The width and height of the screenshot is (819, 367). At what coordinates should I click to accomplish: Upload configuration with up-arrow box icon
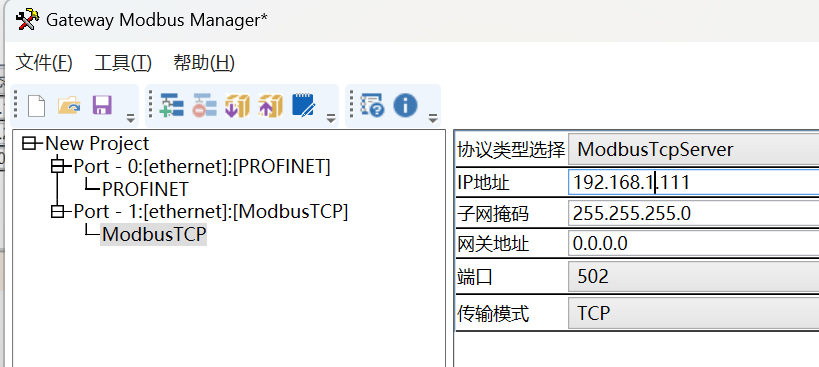270,105
